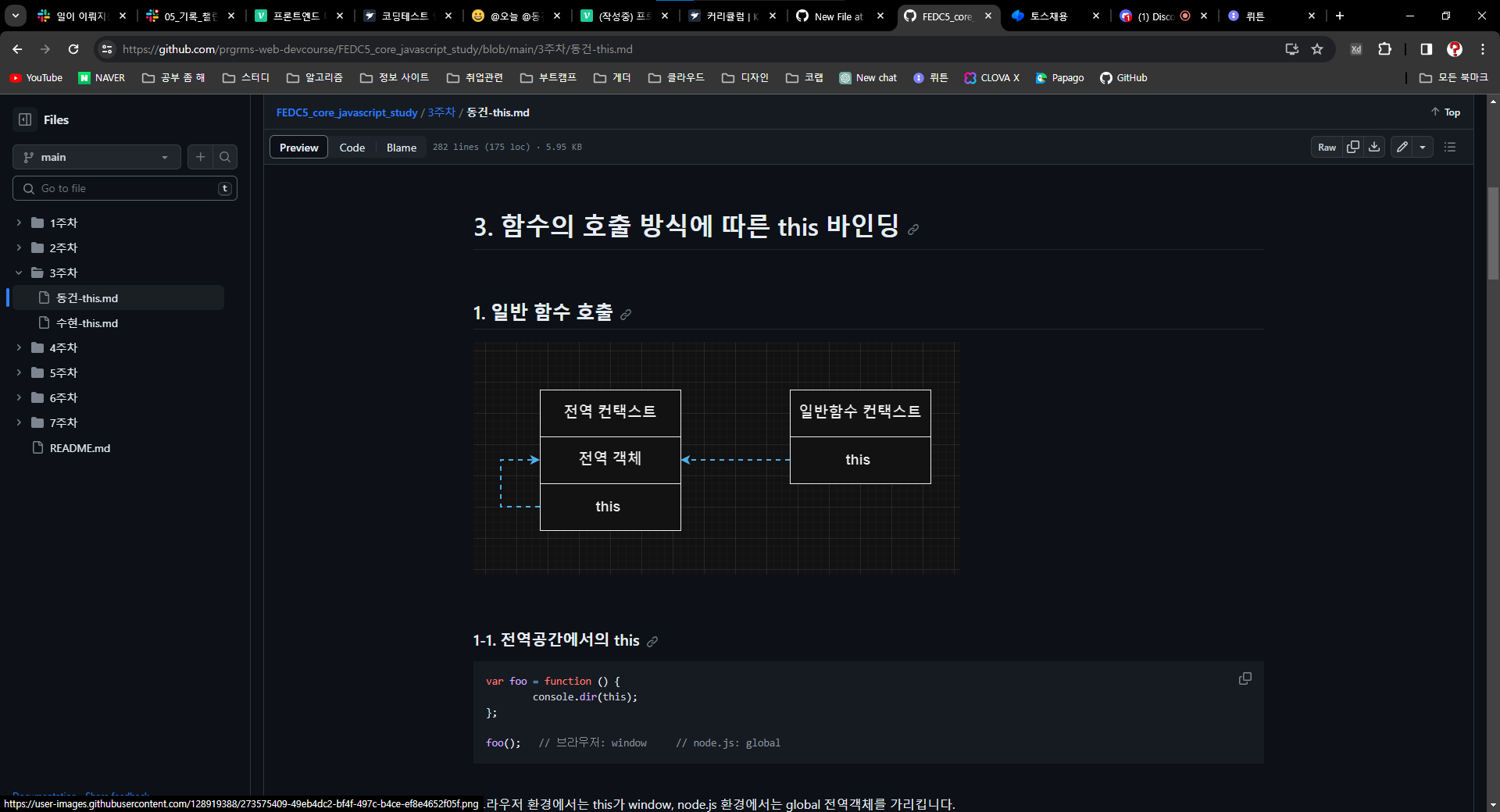This screenshot has width=1500, height=812.
Task: Open the Adobe XD extension icon
Action: (1356, 49)
